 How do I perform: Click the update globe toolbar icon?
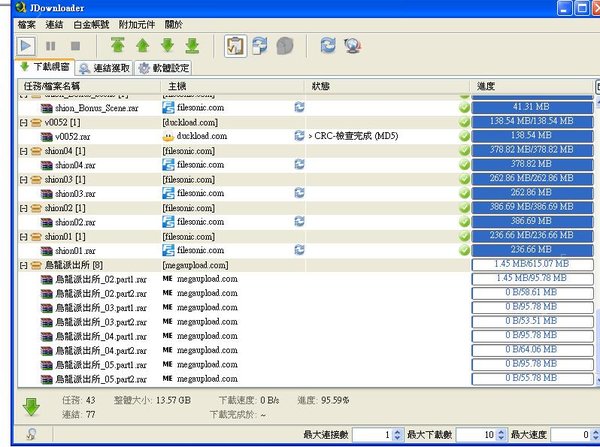point(353,46)
